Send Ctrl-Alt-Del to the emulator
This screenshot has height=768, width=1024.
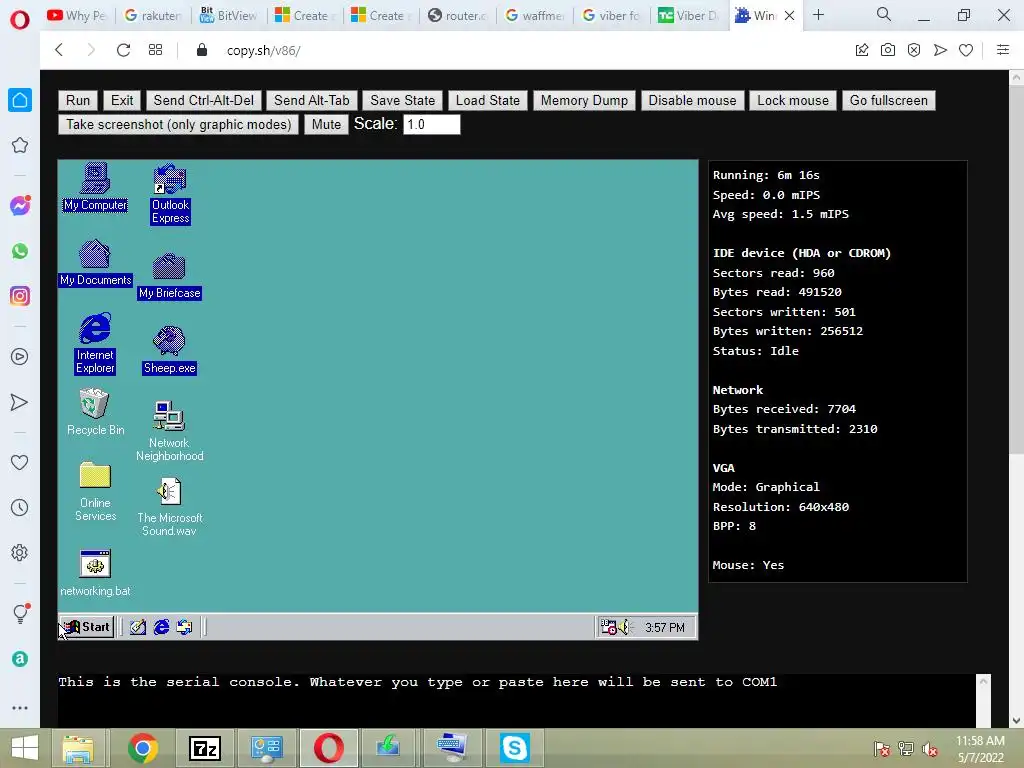click(x=204, y=101)
